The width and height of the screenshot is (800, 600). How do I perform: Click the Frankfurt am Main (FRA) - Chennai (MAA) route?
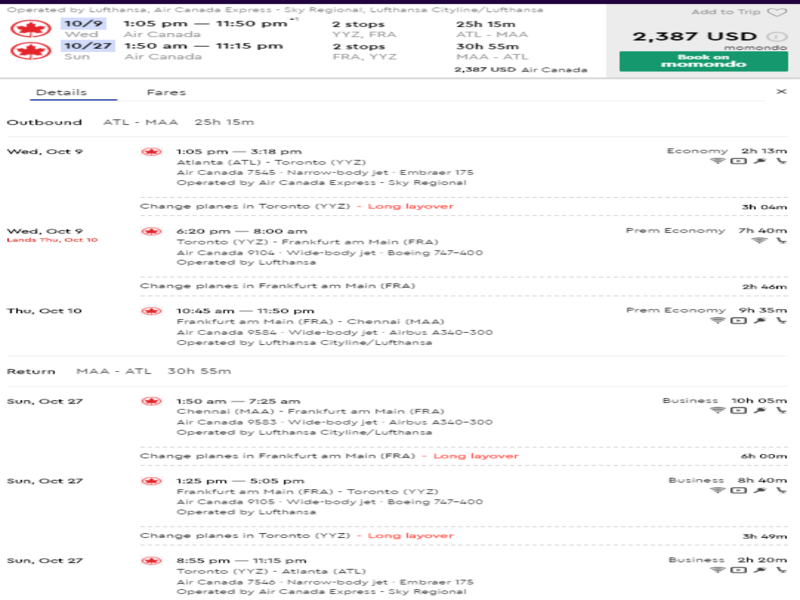(x=311, y=321)
